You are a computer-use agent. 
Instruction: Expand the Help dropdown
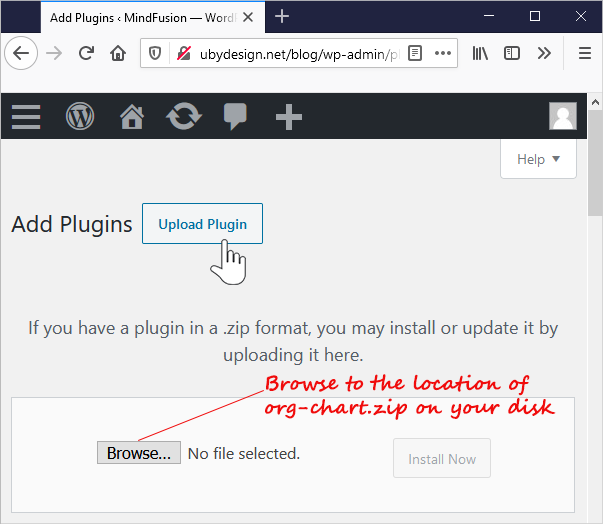click(538, 159)
